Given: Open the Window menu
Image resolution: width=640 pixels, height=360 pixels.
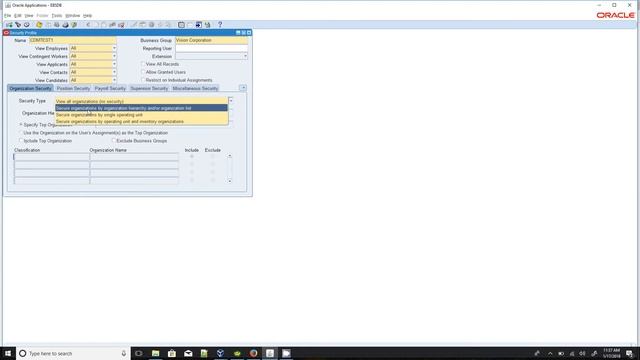Looking at the screenshot, I should (x=73, y=16).
